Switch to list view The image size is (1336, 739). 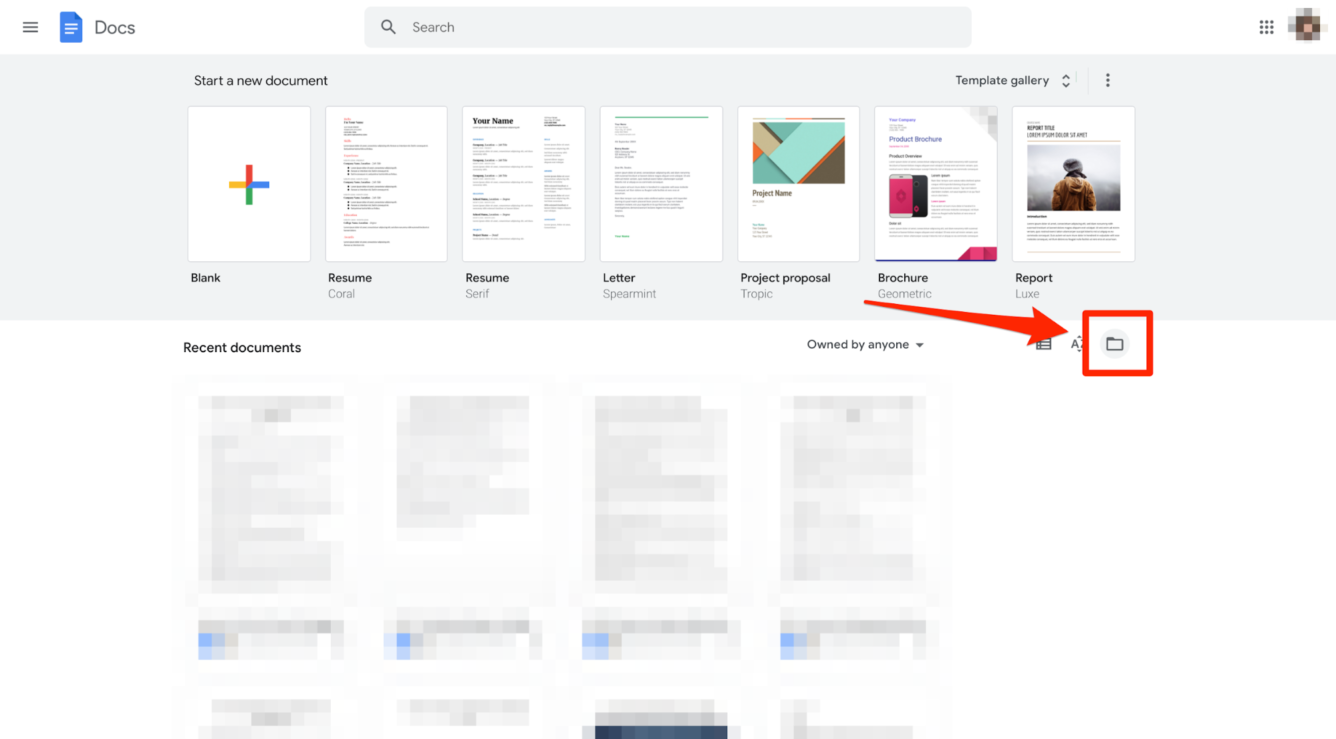point(1044,344)
